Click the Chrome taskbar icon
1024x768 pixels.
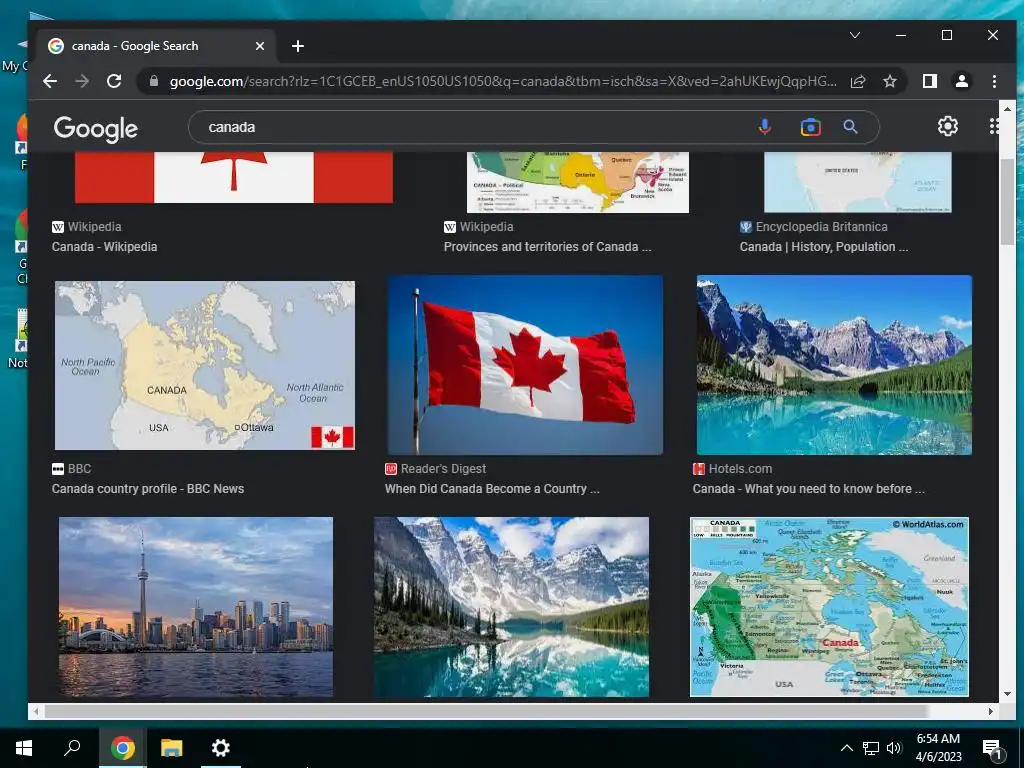123,748
